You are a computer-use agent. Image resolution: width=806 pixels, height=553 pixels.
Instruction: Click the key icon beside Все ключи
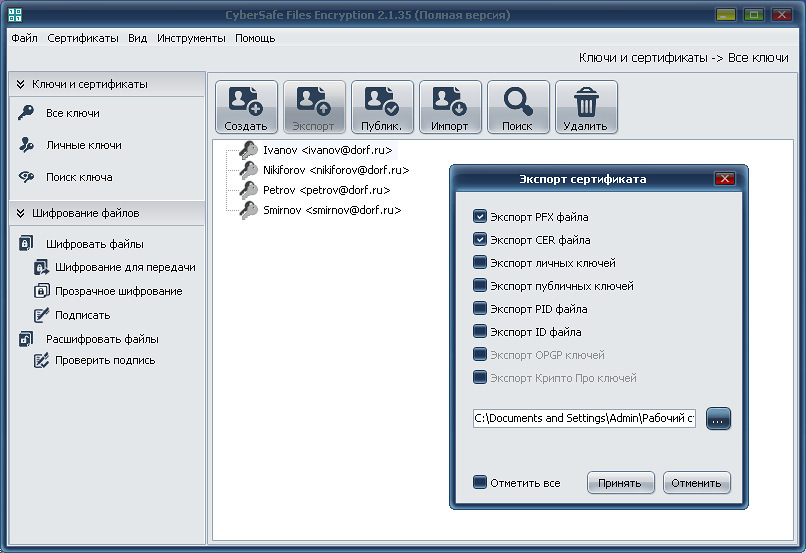point(26,113)
